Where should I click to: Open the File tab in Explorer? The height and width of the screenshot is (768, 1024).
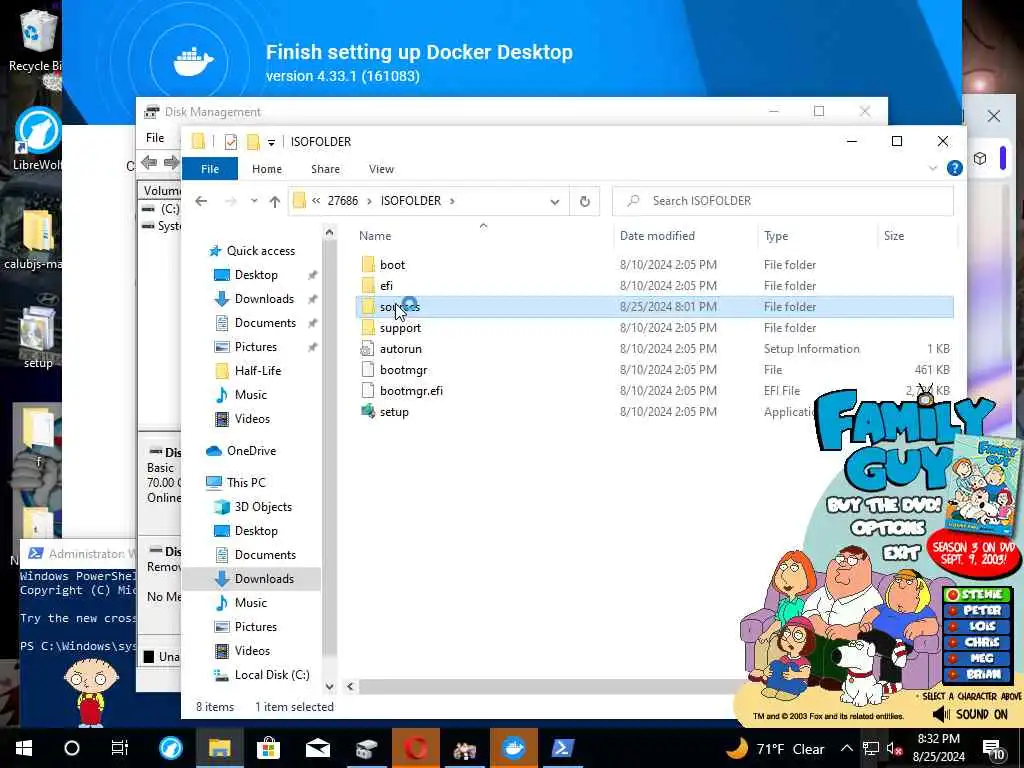coord(210,168)
